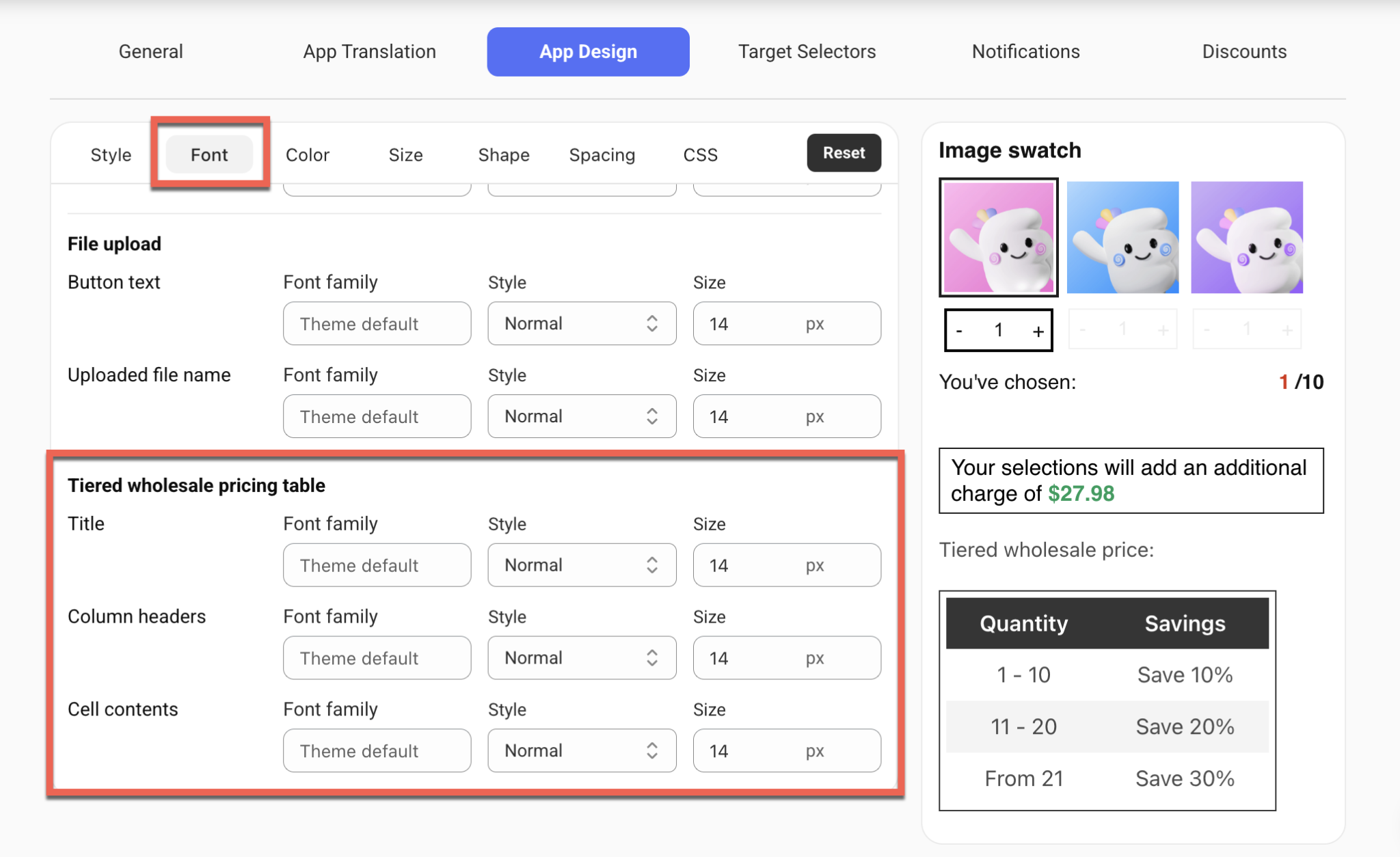
Task: Select the Color settings tab
Action: point(307,154)
